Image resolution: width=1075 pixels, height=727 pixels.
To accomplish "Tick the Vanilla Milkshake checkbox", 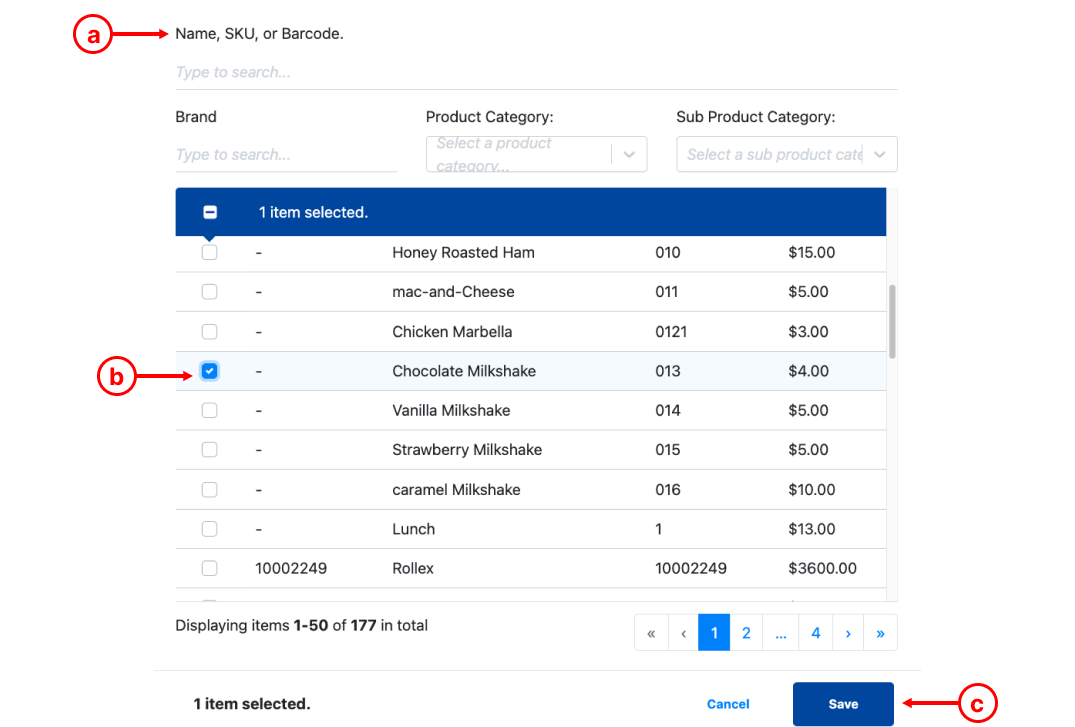I will [210, 410].
